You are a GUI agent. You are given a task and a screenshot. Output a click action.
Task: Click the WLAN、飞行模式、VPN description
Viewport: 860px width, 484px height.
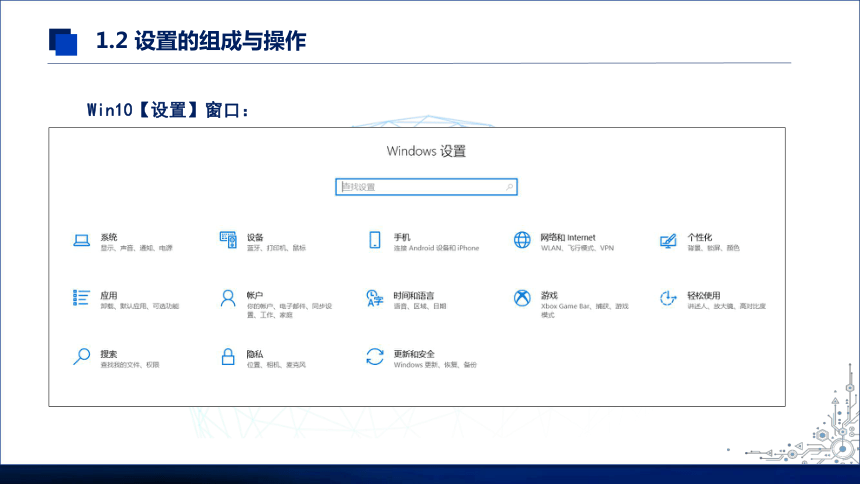pos(578,248)
